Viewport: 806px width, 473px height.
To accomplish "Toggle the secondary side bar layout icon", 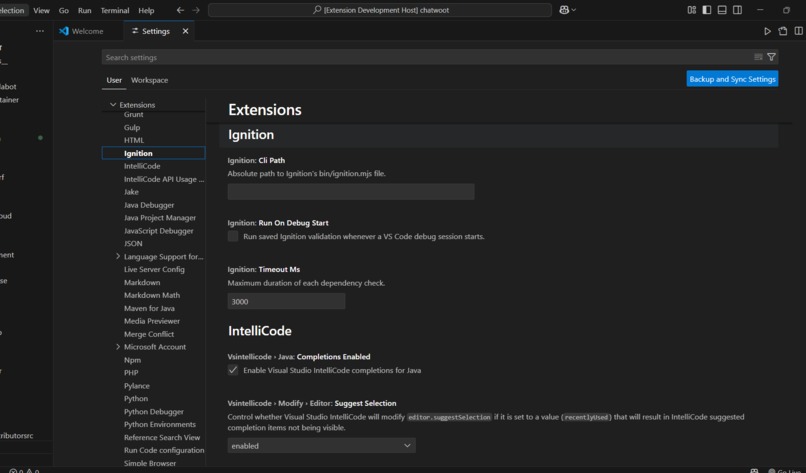I will pos(737,10).
